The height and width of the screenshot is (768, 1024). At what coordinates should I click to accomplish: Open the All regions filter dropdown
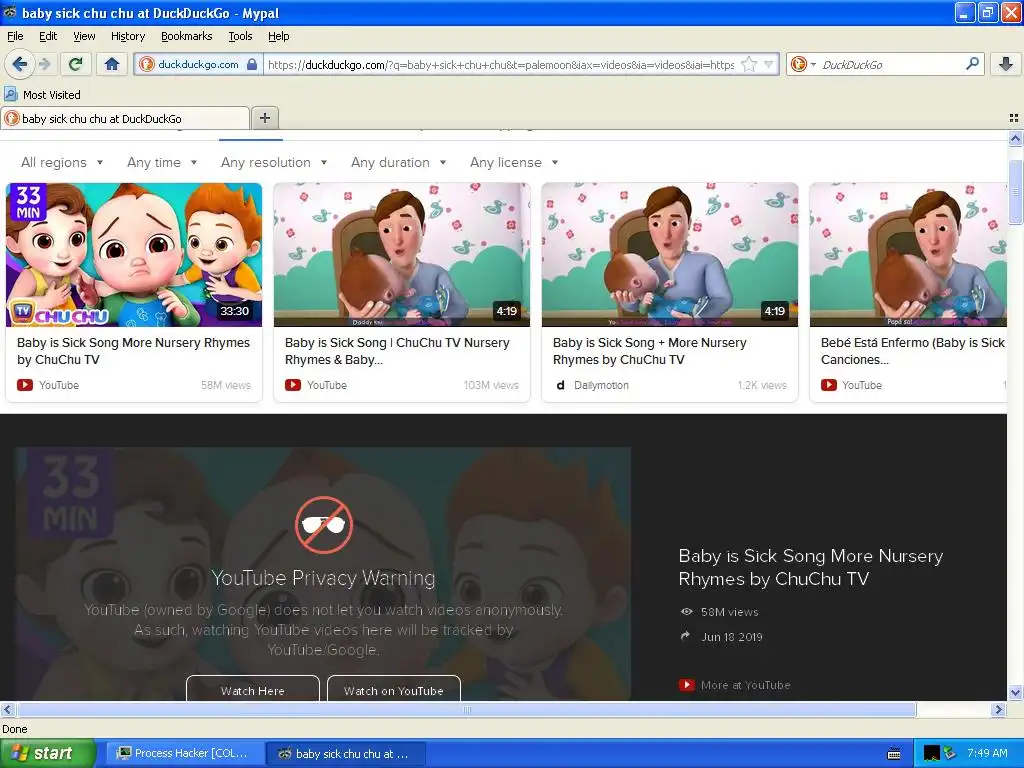coord(62,163)
